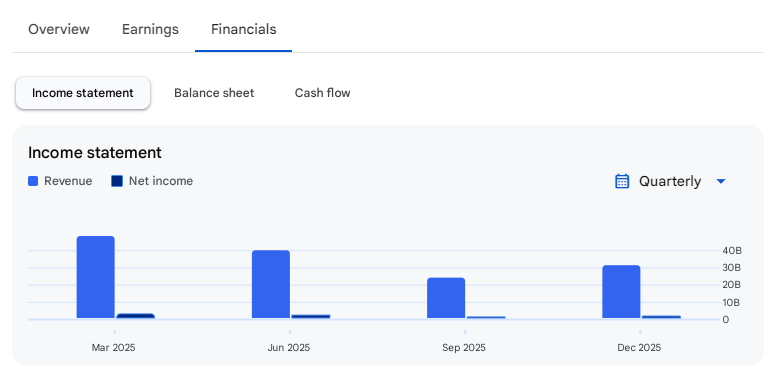Show the Cash flow view

point(322,93)
